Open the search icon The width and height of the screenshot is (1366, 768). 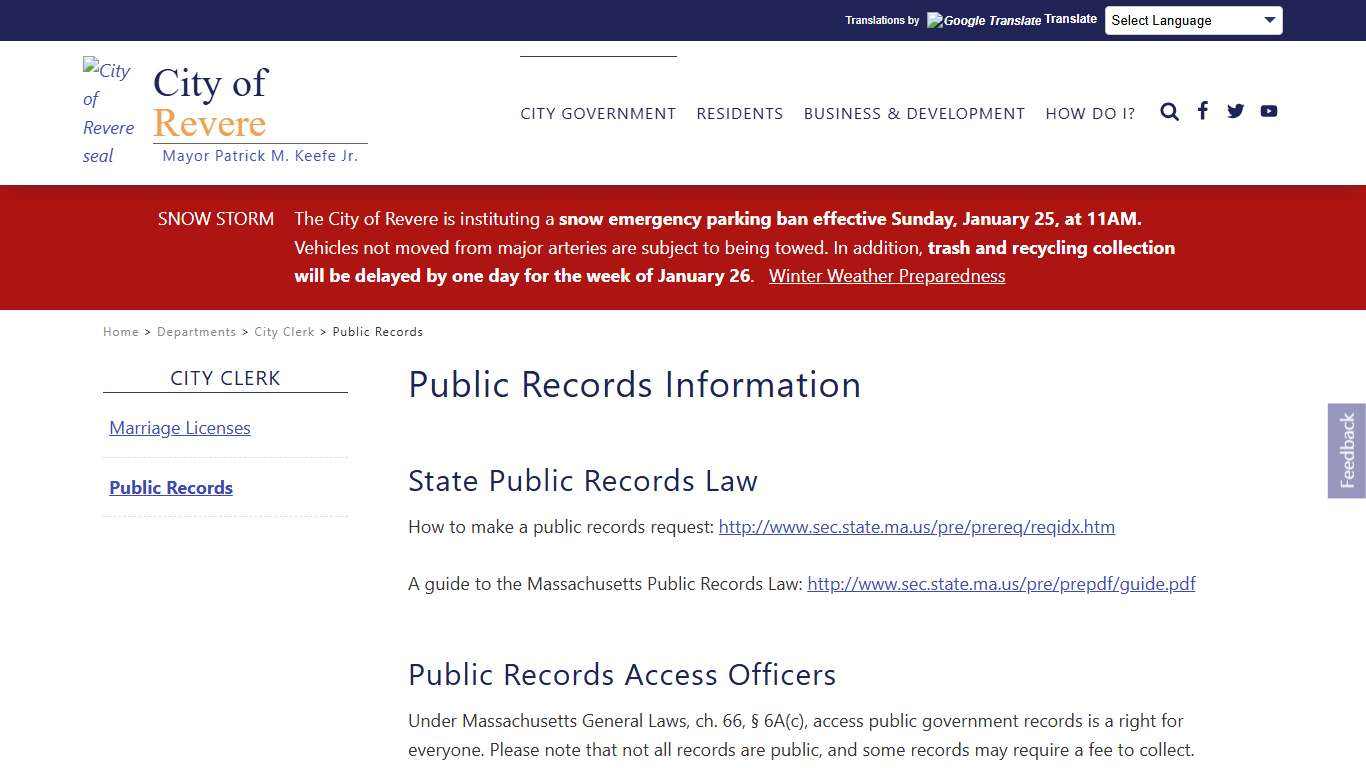(1169, 111)
